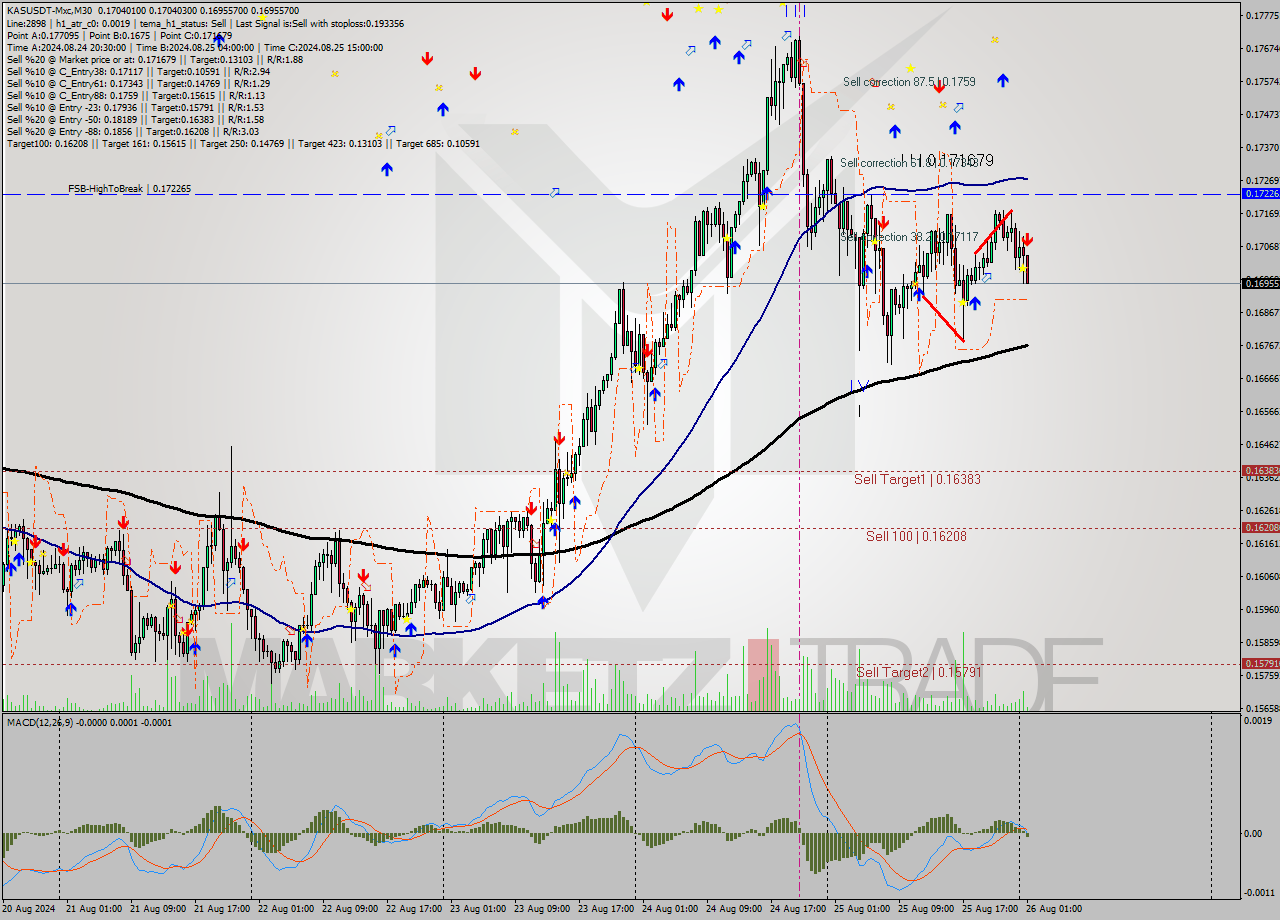Select the Sell correction 38.2 label
Image resolution: width=1280 pixels, height=920 pixels.
click(909, 237)
